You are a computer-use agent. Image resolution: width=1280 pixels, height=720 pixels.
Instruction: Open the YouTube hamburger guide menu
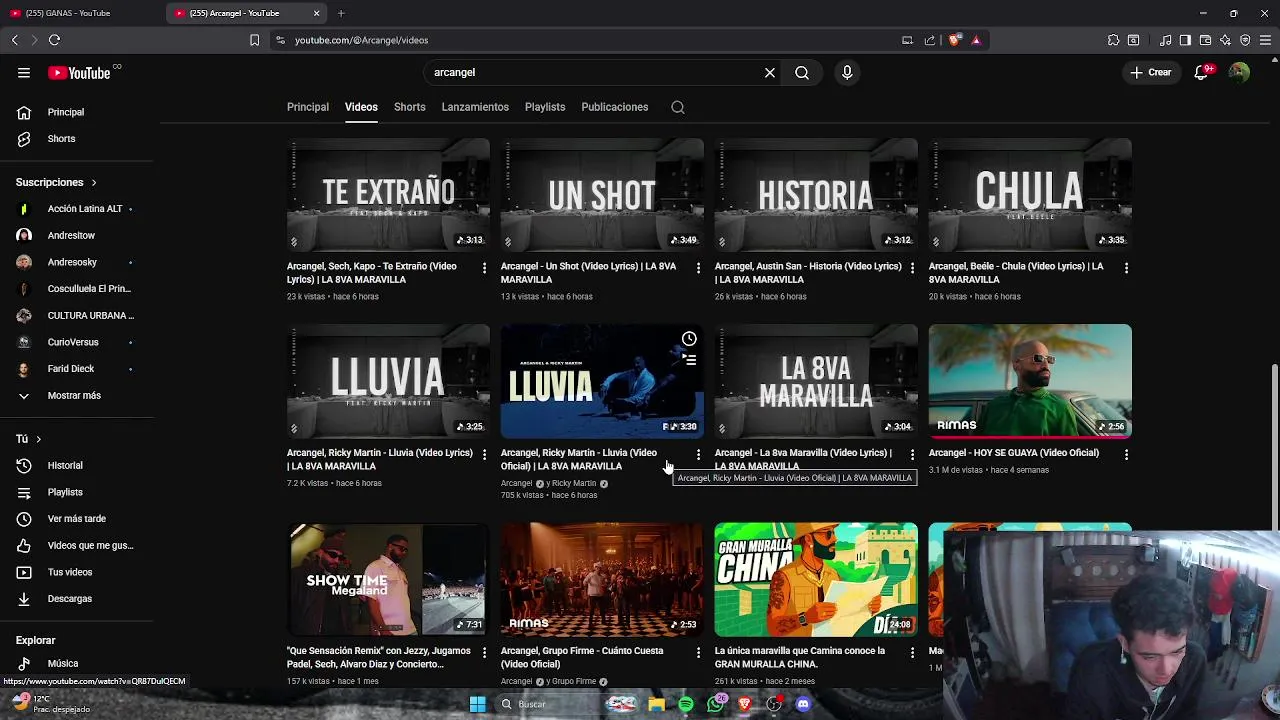(24, 72)
